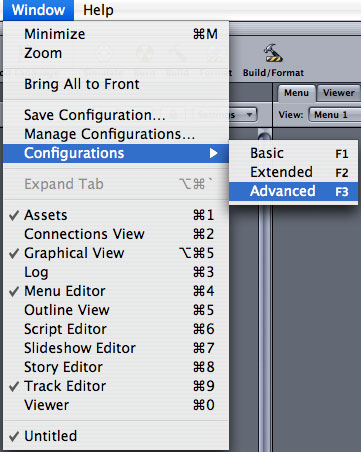Switch to the Menu tab
The width and height of the screenshot is (361, 452).
(296, 93)
